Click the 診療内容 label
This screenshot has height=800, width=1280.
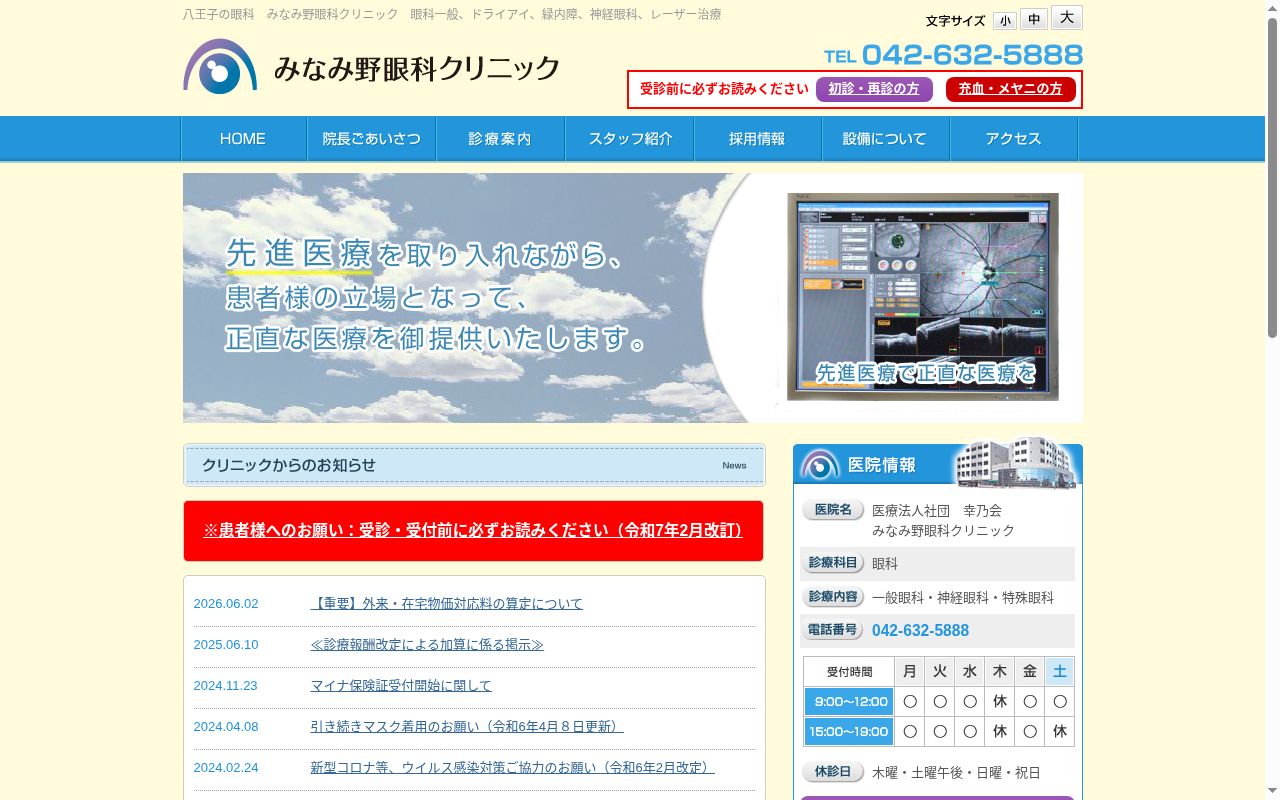click(x=832, y=597)
